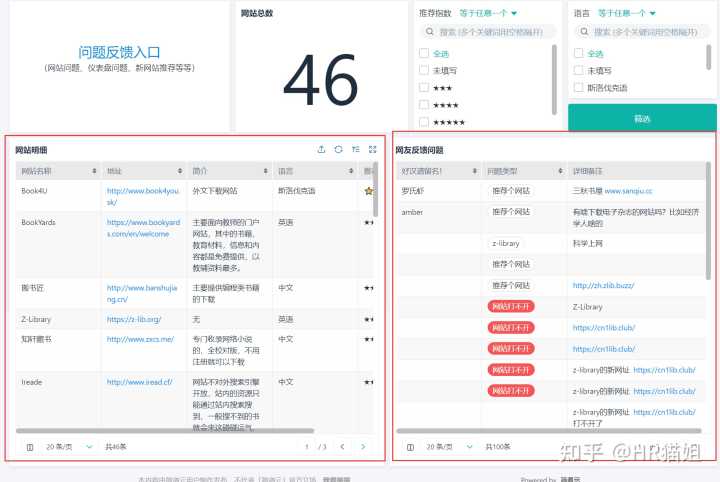Click the column layout icon in 网友反馈问题 footer
720x482 pixels.
click(x=411, y=447)
